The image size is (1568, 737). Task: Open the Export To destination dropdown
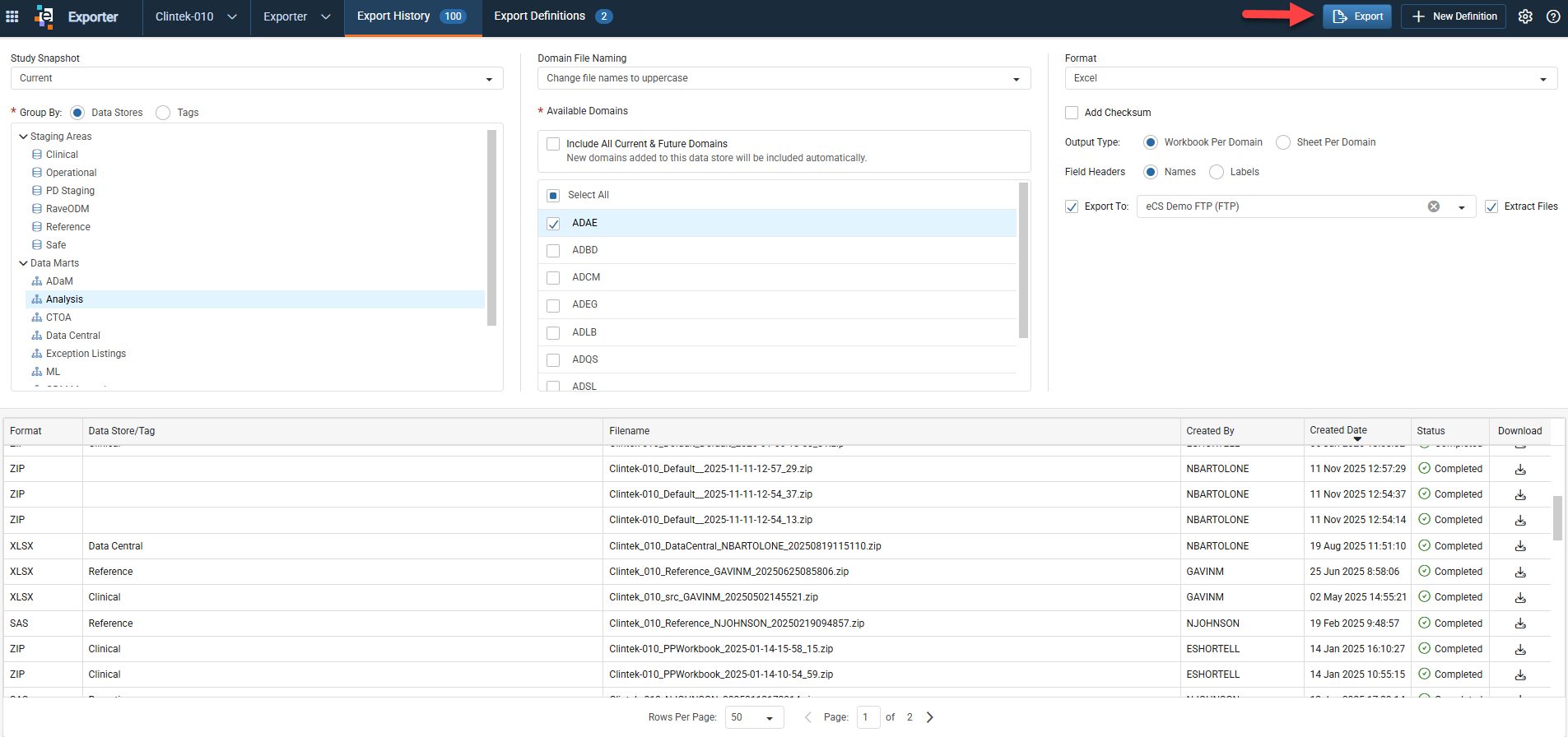click(x=1462, y=207)
